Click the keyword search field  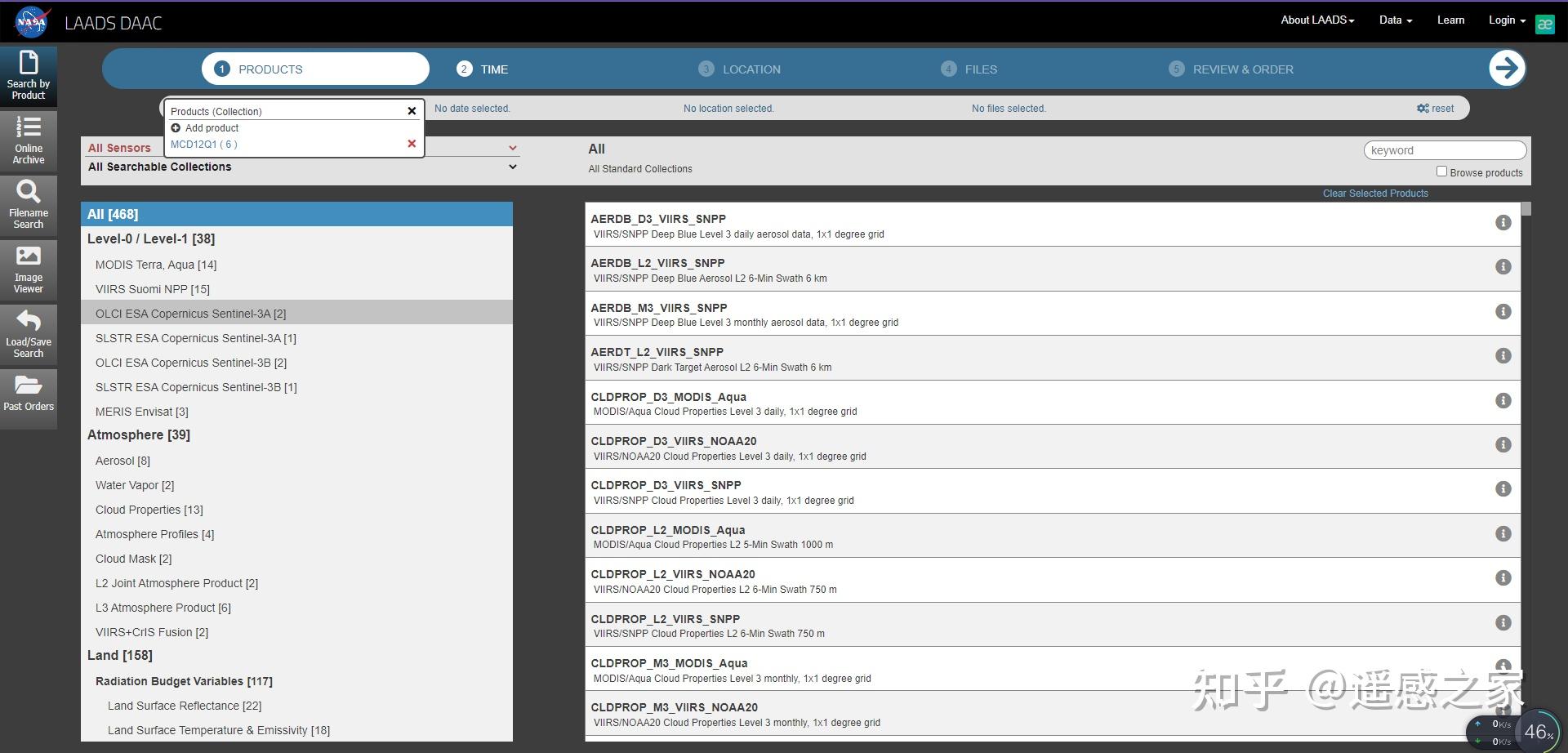(1445, 150)
